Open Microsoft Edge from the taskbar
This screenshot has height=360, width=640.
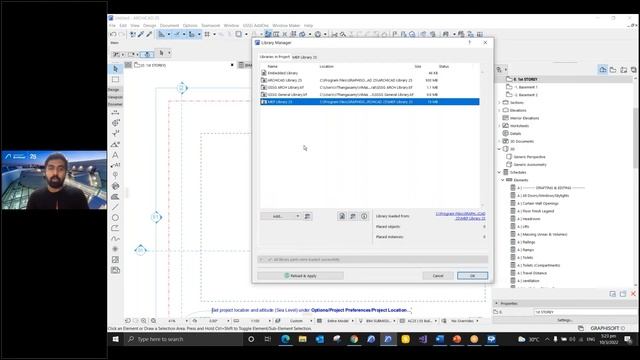tap(285, 339)
